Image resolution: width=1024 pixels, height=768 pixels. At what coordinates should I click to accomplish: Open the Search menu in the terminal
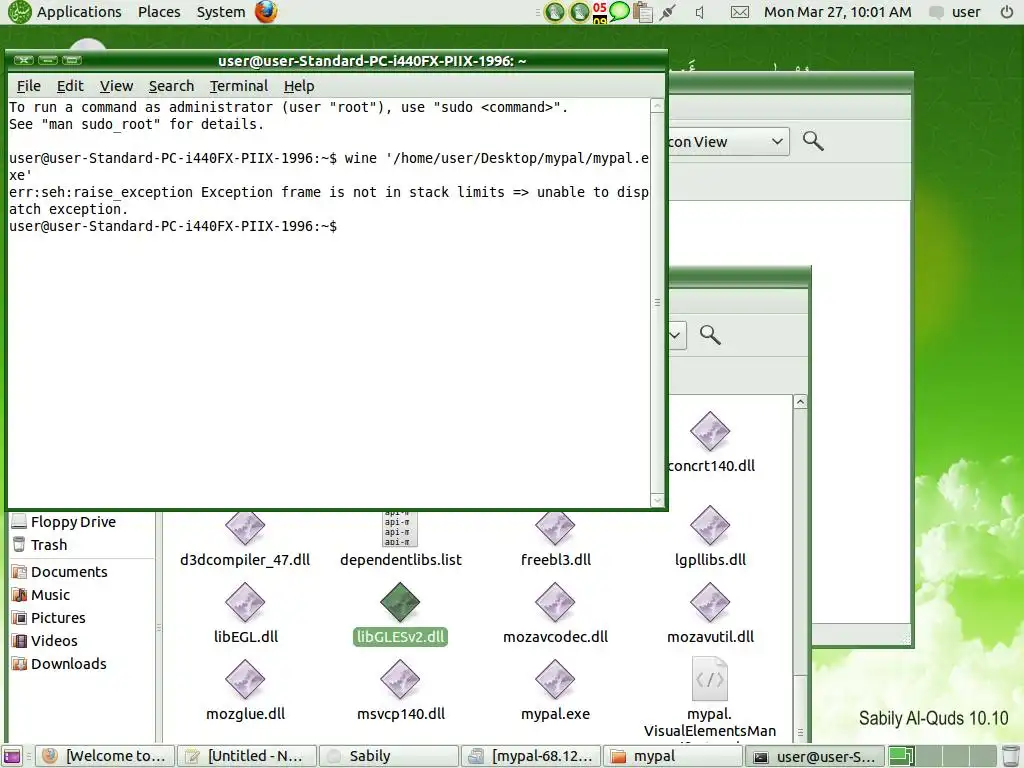pos(171,86)
